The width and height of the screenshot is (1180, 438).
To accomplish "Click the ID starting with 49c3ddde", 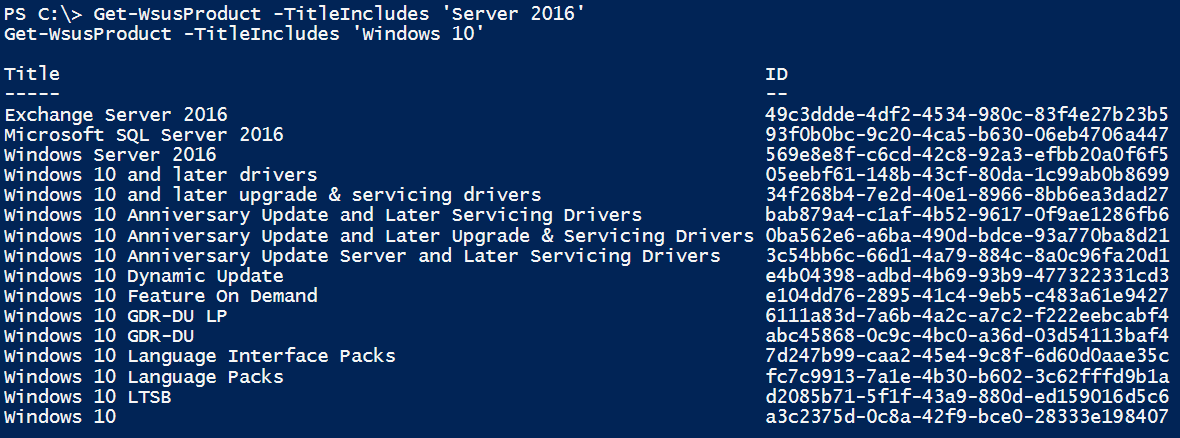I will [x=966, y=114].
